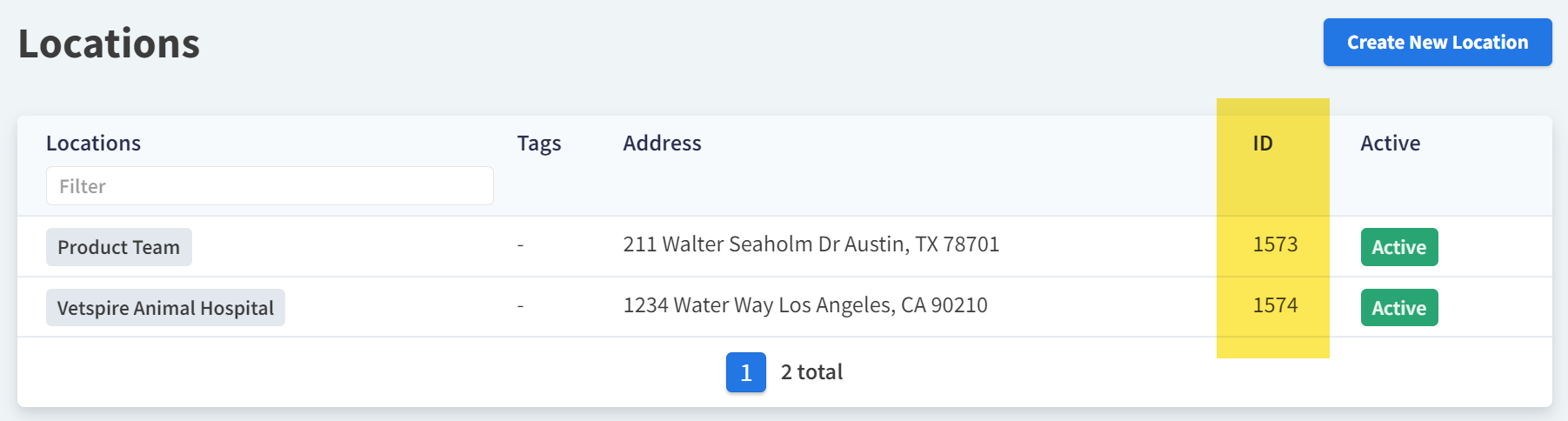Open the Vetspire Animal Hospital location
This screenshot has width=1568, height=421.
coord(165,308)
